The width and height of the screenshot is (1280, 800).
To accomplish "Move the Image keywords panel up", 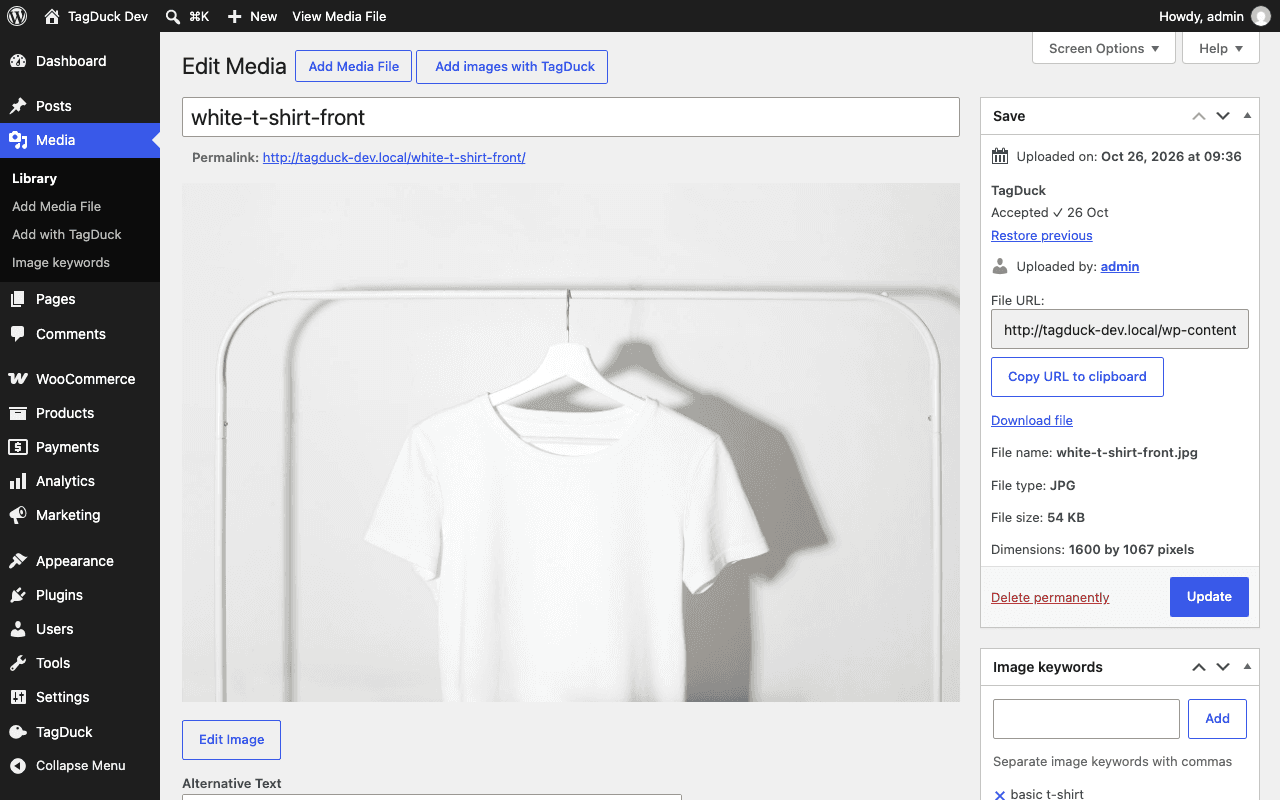I will [1199, 667].
